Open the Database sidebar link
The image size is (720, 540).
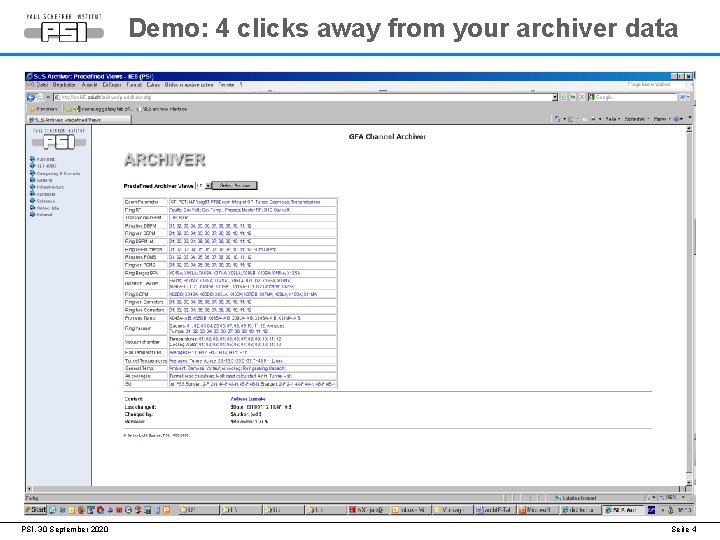click(x=45, y=201)
